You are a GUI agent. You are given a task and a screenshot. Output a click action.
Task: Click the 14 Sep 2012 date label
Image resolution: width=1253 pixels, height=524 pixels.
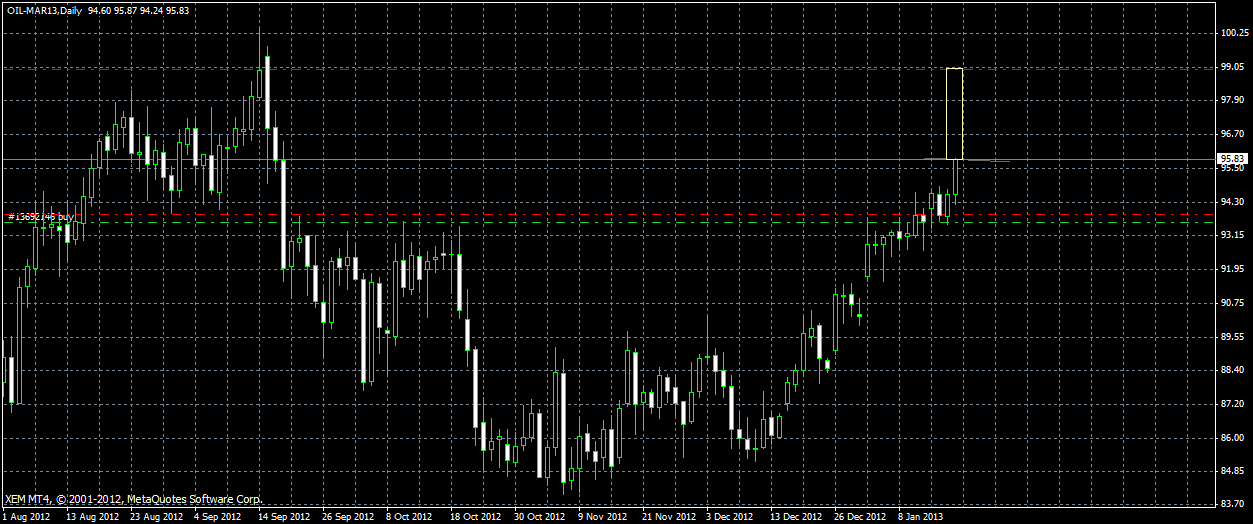point(282,517)
